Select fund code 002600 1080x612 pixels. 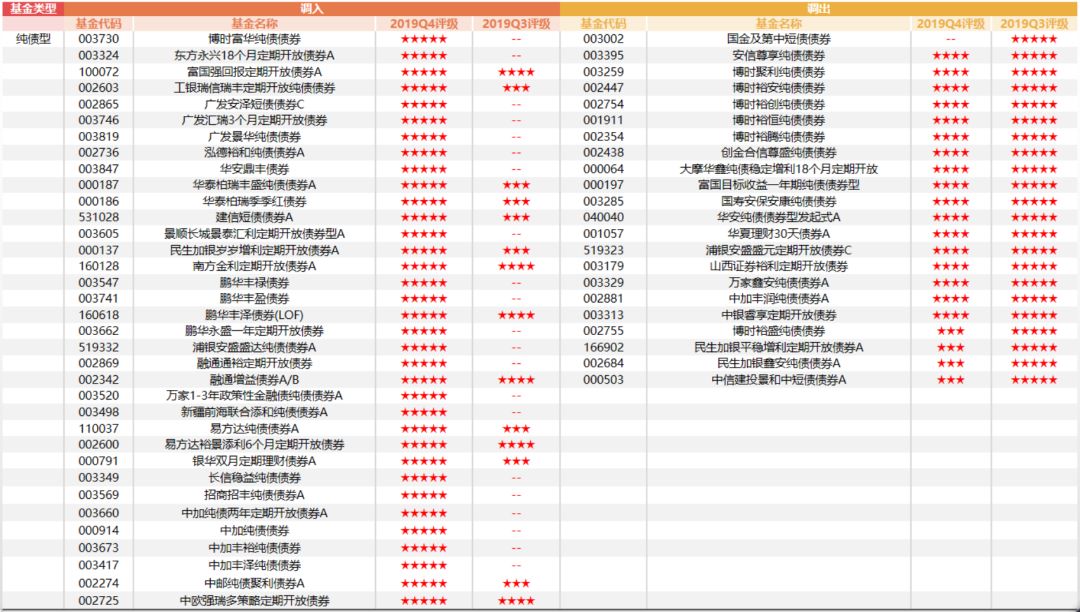(98, 445)
